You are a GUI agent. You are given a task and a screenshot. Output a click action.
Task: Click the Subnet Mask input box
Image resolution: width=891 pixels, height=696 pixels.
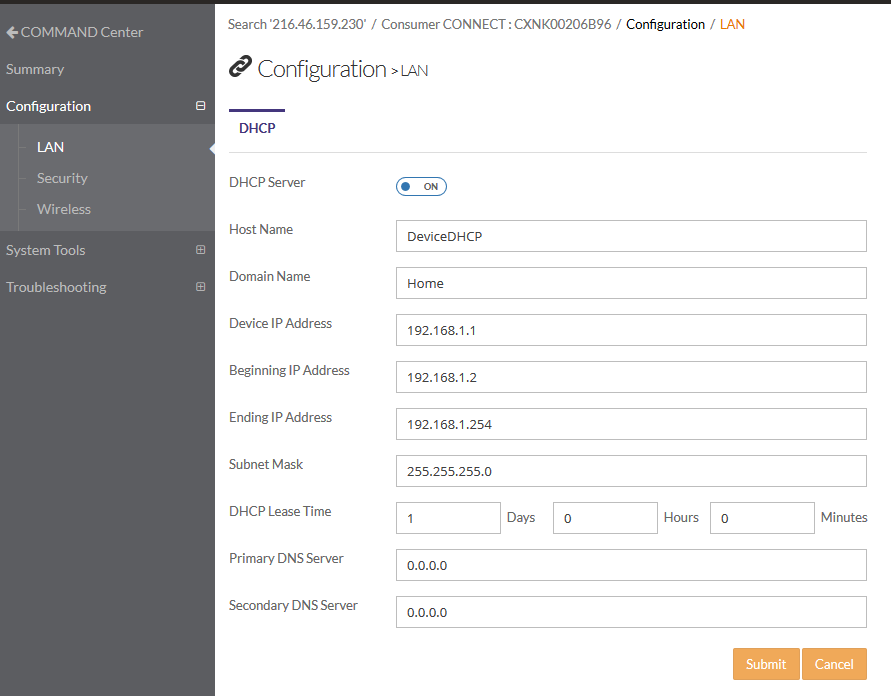pos(630,471)
